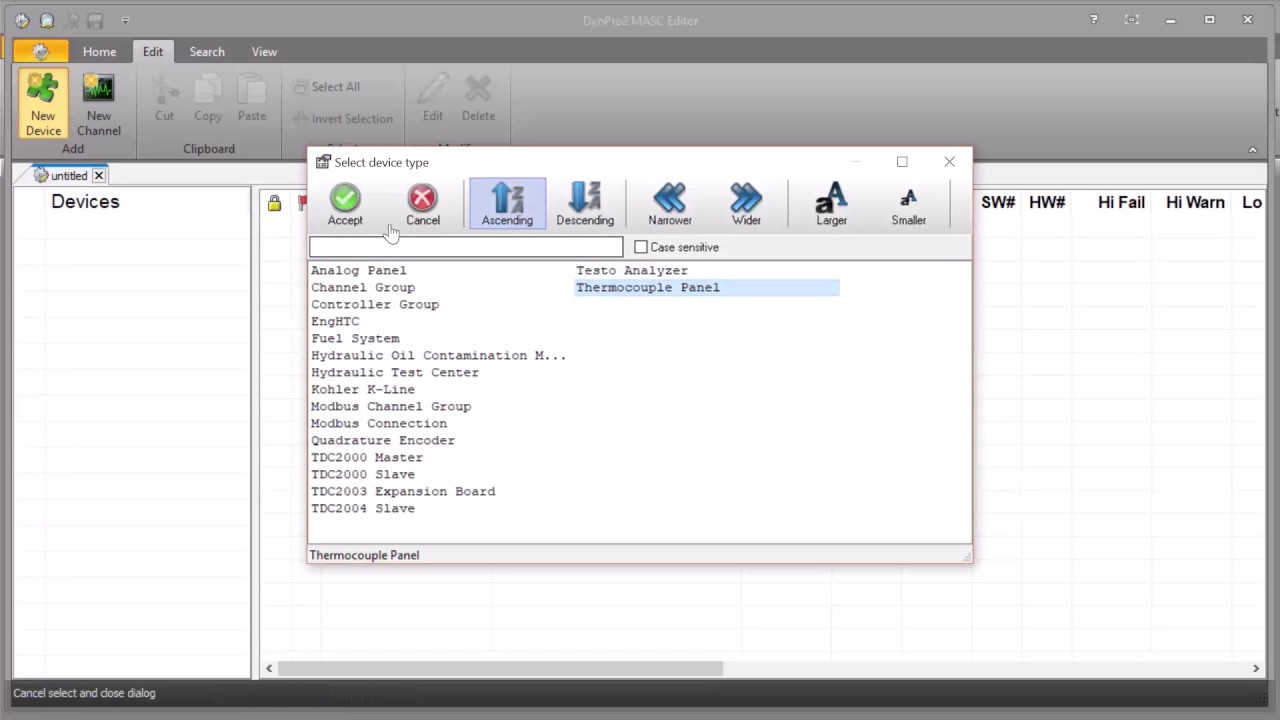Select Controller Group device type
Viewport: 1280px width, 720px height.
375,304
